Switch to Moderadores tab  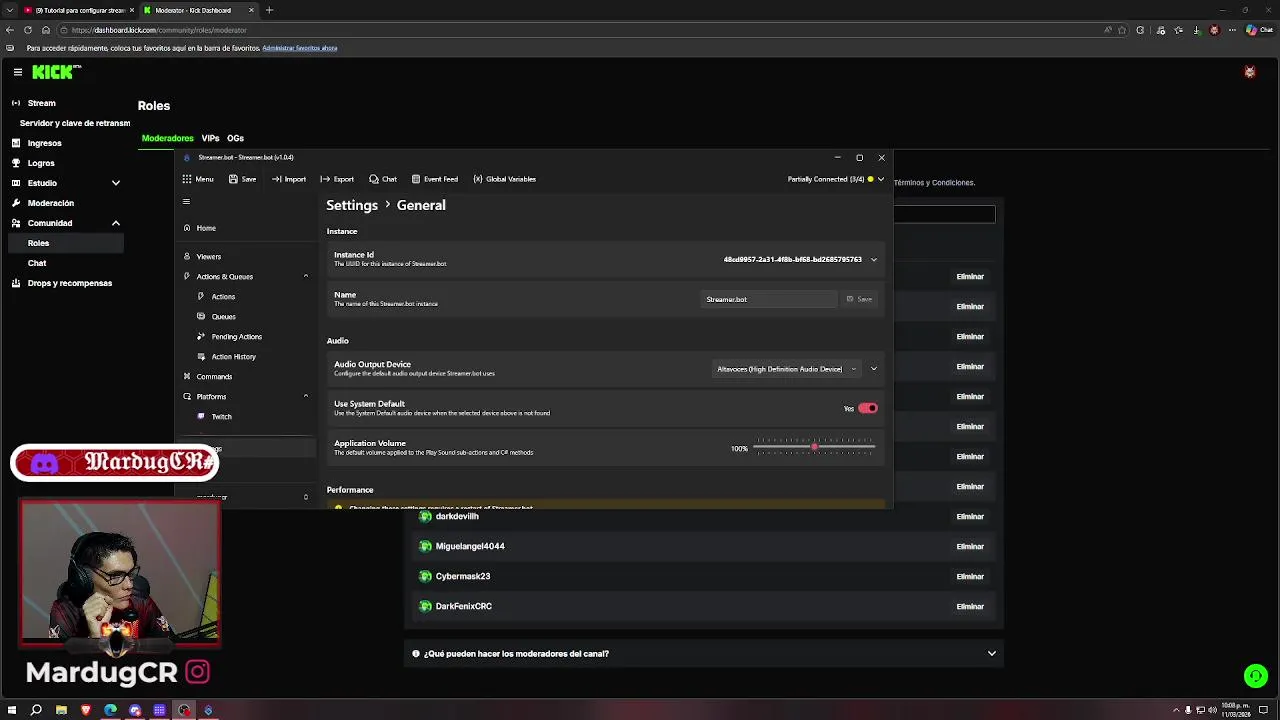point(167,138)
